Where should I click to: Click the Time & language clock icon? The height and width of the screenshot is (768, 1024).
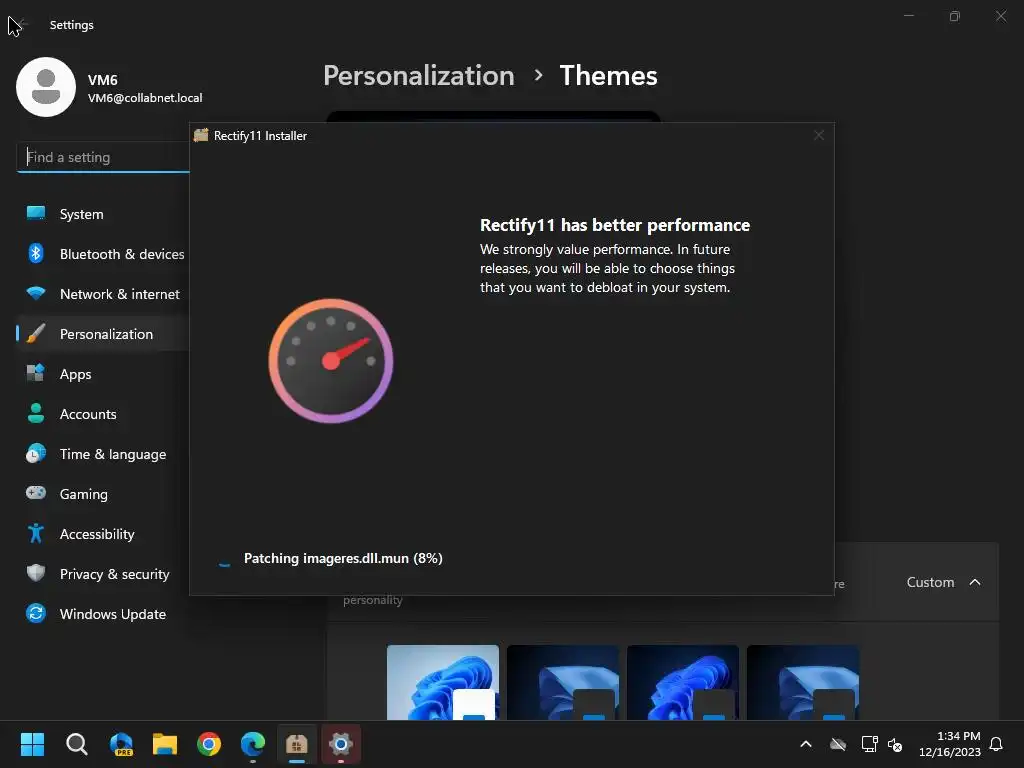(x=36, y=453)
